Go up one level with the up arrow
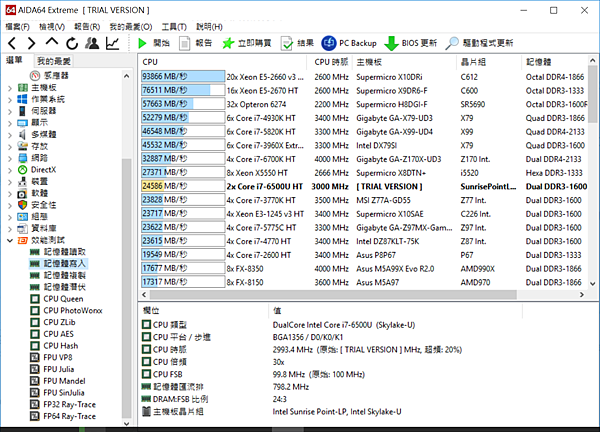 (52, 42)
